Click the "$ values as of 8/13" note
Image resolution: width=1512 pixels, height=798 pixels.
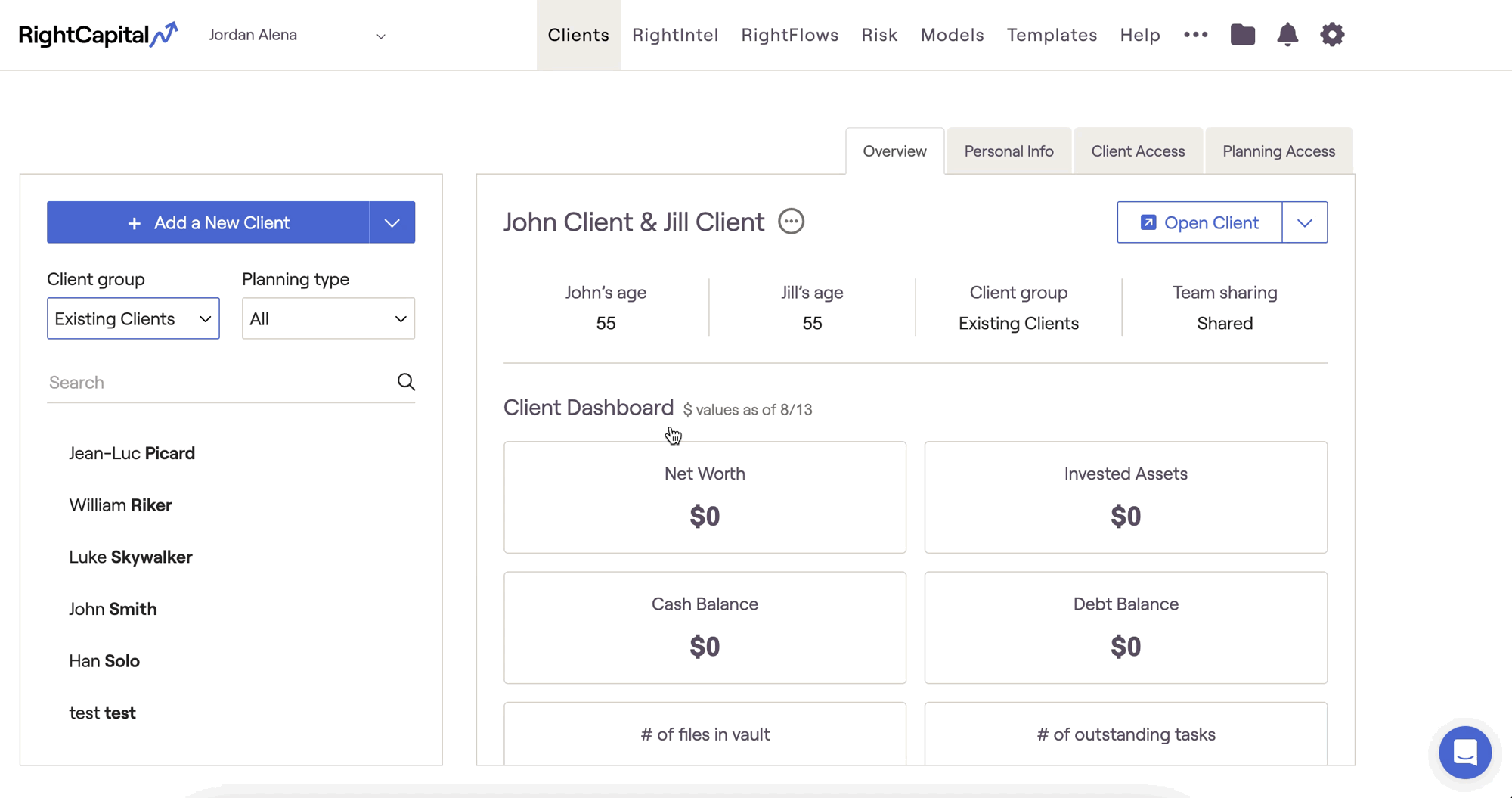[748, 410]
